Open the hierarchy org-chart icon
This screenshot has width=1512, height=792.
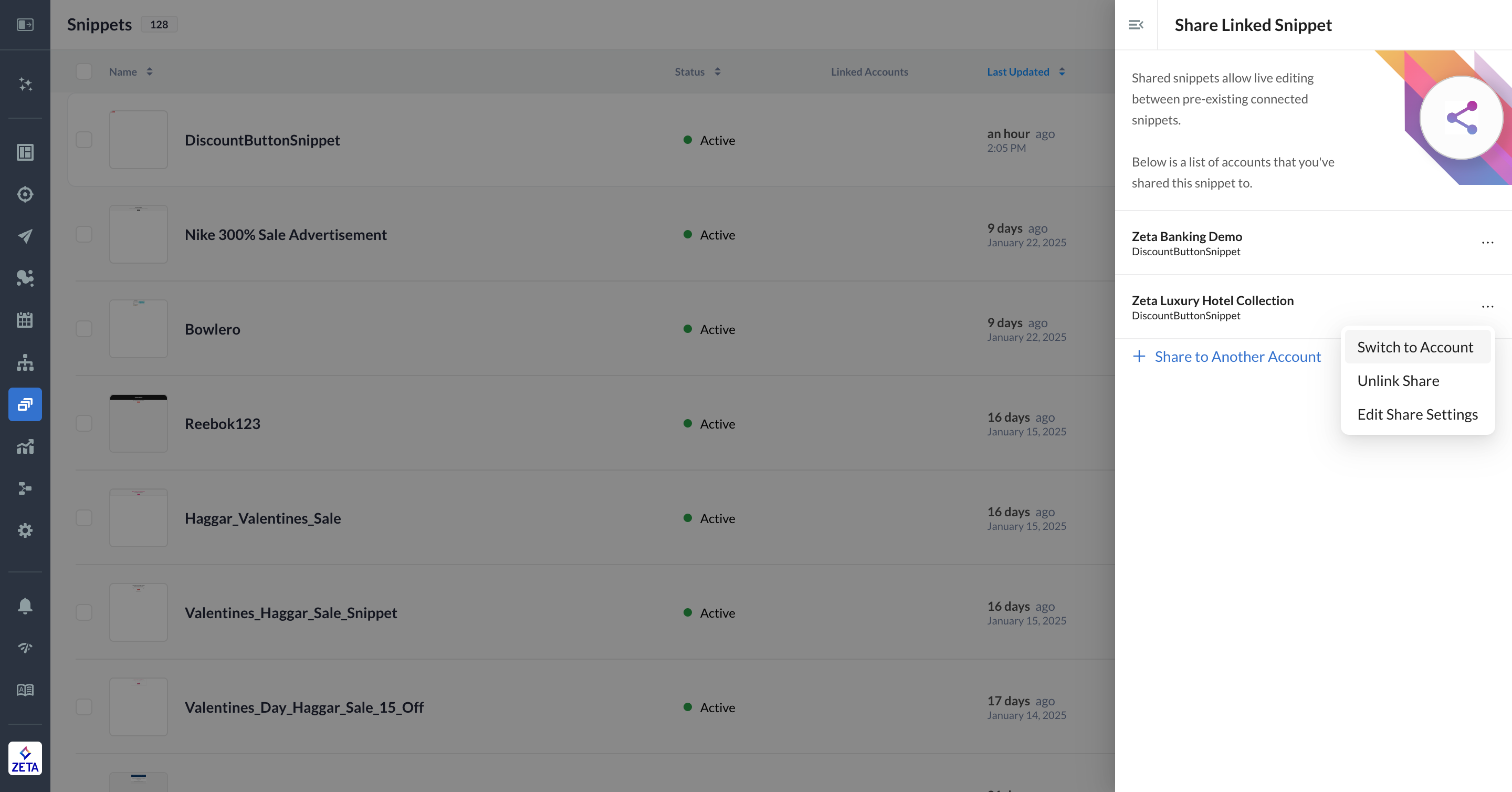(25, 362)
